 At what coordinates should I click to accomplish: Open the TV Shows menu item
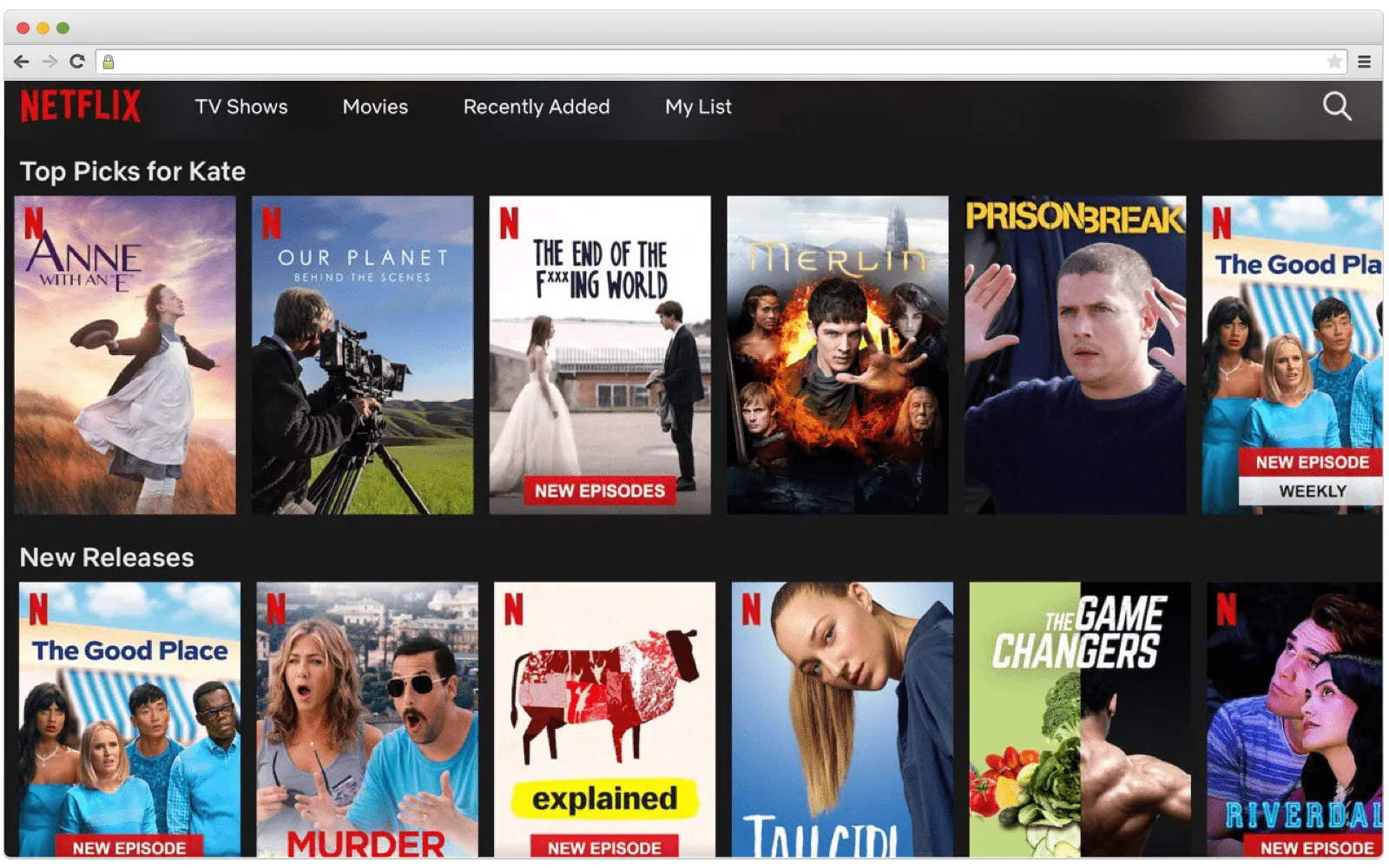pos(241,107)
